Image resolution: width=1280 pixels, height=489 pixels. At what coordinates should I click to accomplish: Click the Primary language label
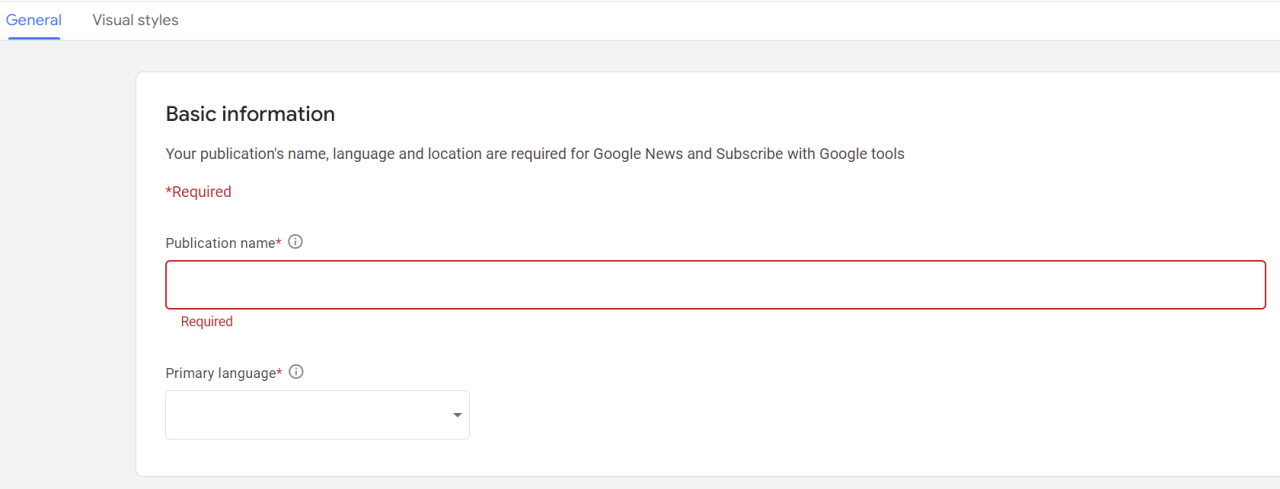point(221,373)
